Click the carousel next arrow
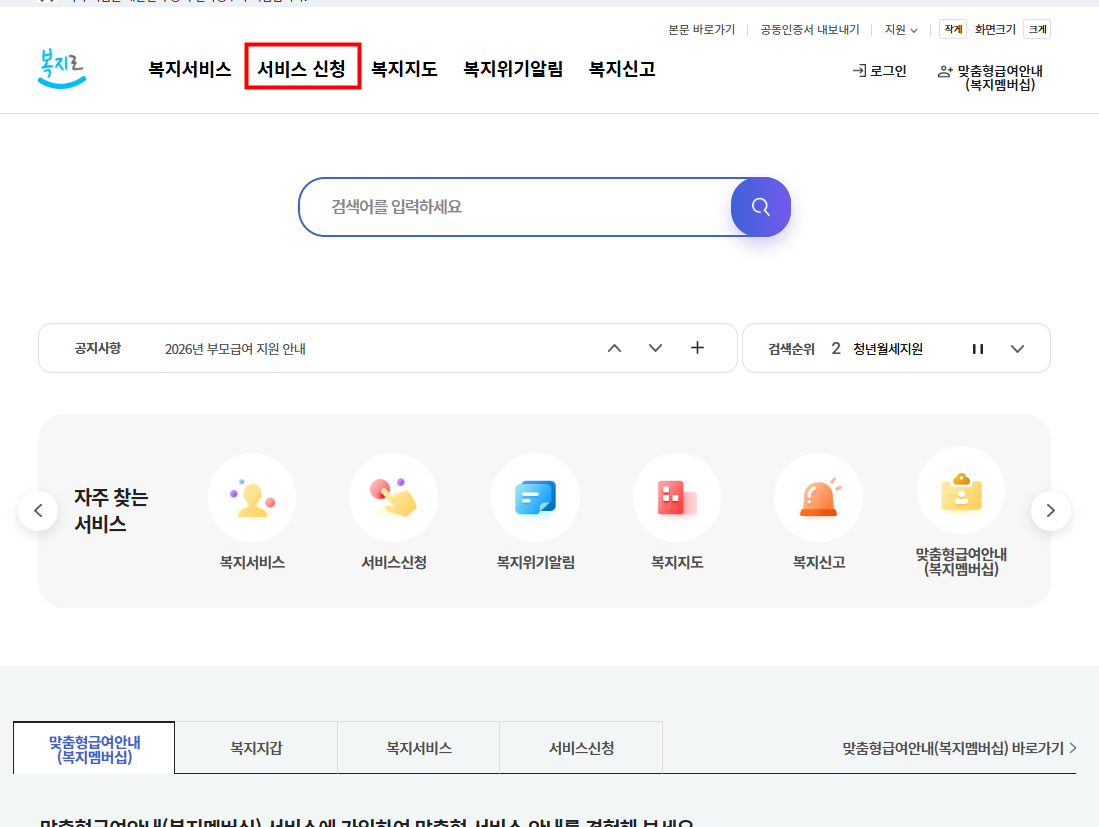 (1051, 510)
